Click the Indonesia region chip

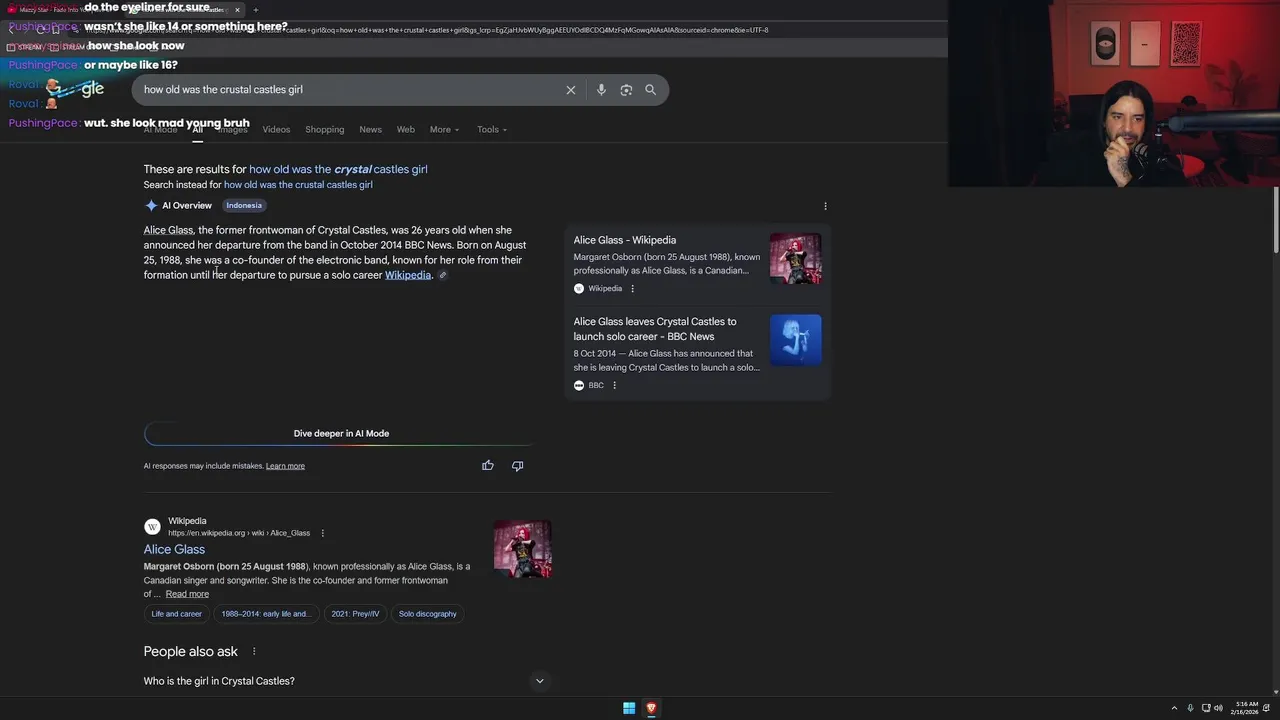coord(244,206)
